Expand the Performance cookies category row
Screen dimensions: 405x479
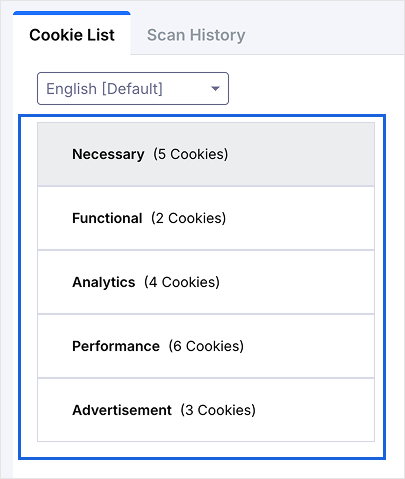coord(206,346)
